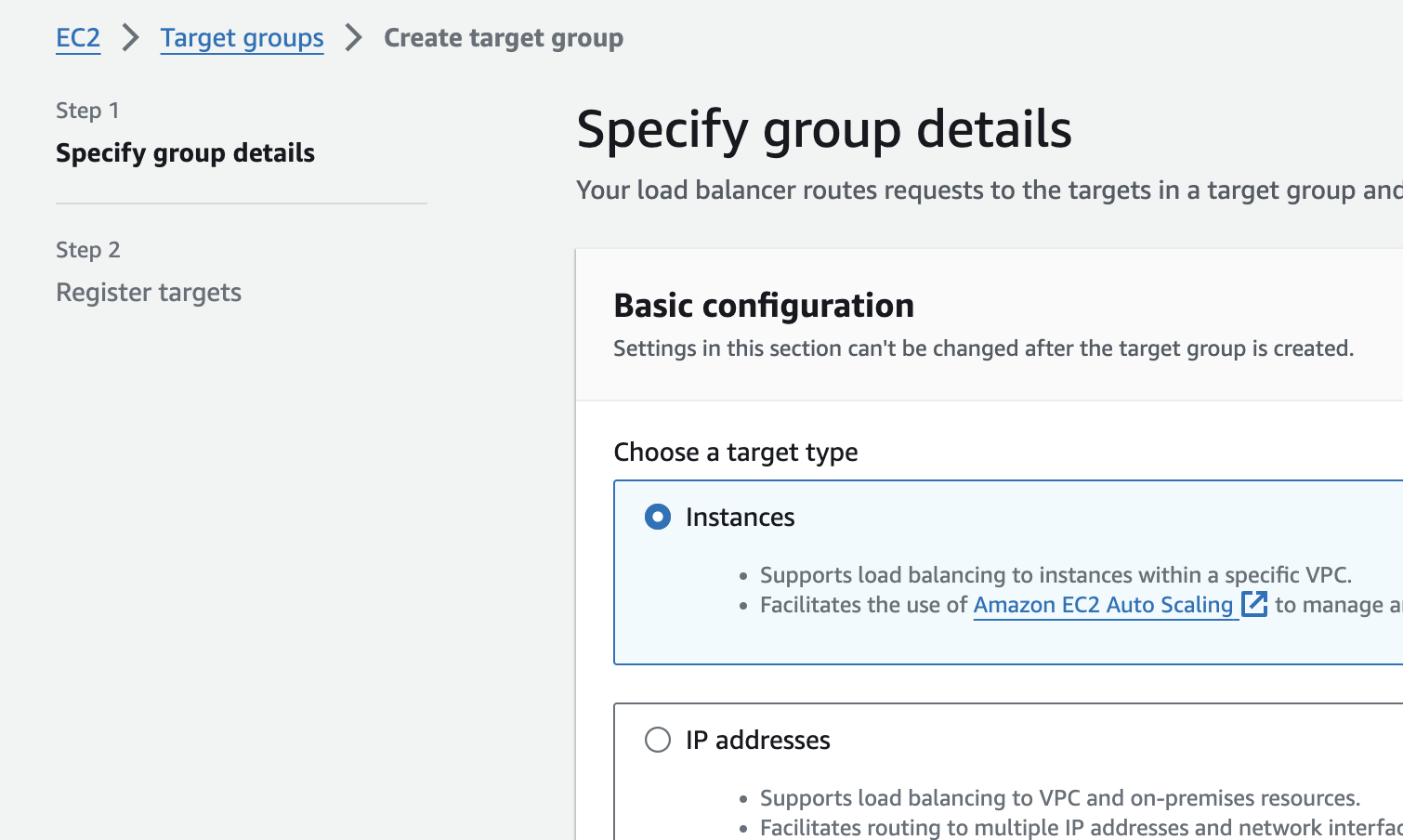Click the text about VPC and on-premises resources
Screen dimensions: 1403x840
click(x=1059, y=798)
